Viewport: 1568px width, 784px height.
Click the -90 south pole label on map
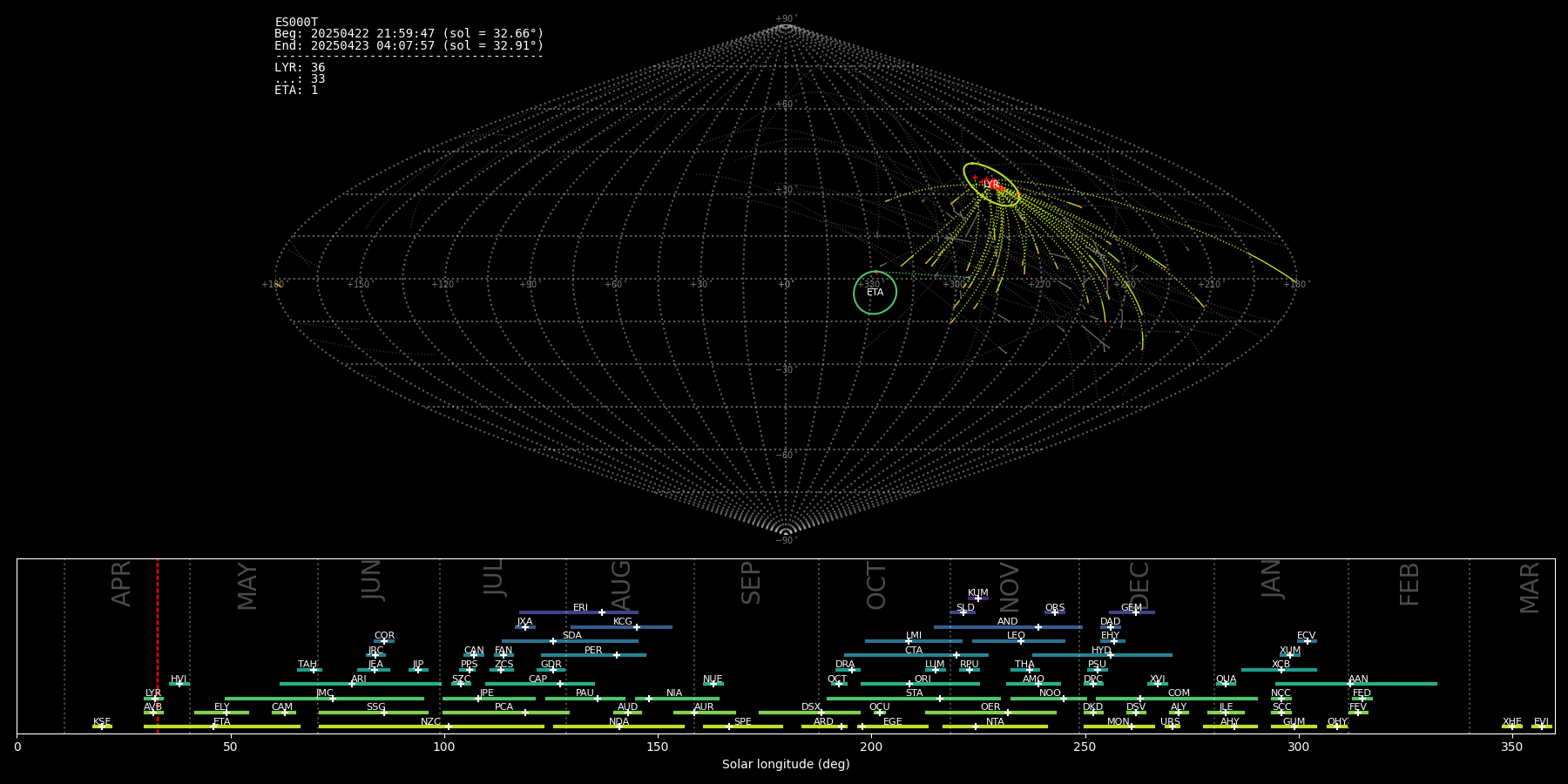pyautogui.click(x=786, y=540)
